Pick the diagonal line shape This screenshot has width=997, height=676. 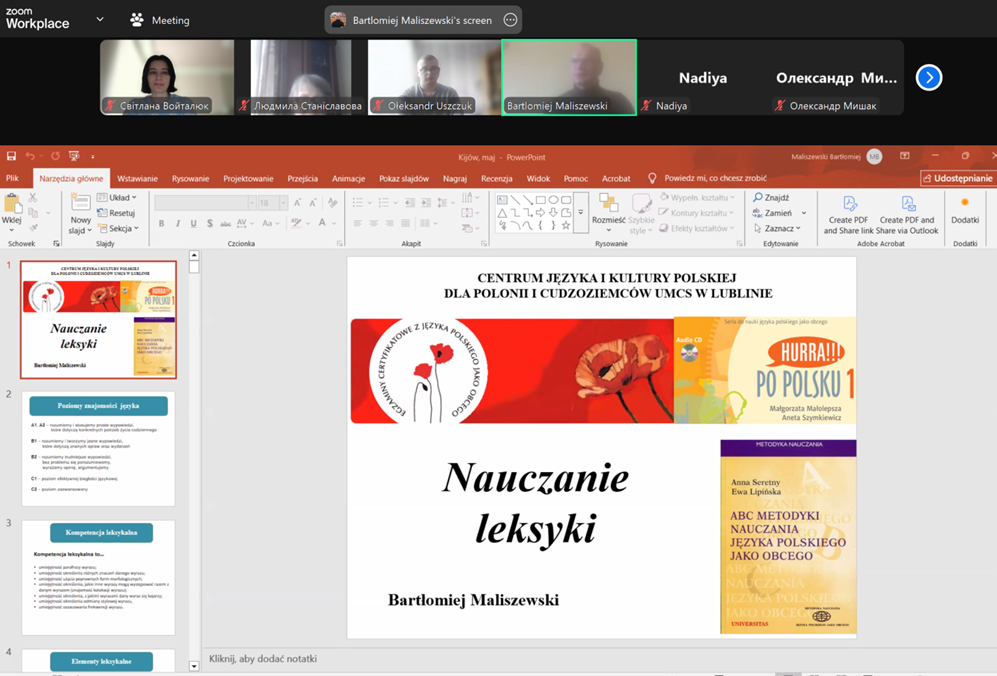(x=515, y=200)
